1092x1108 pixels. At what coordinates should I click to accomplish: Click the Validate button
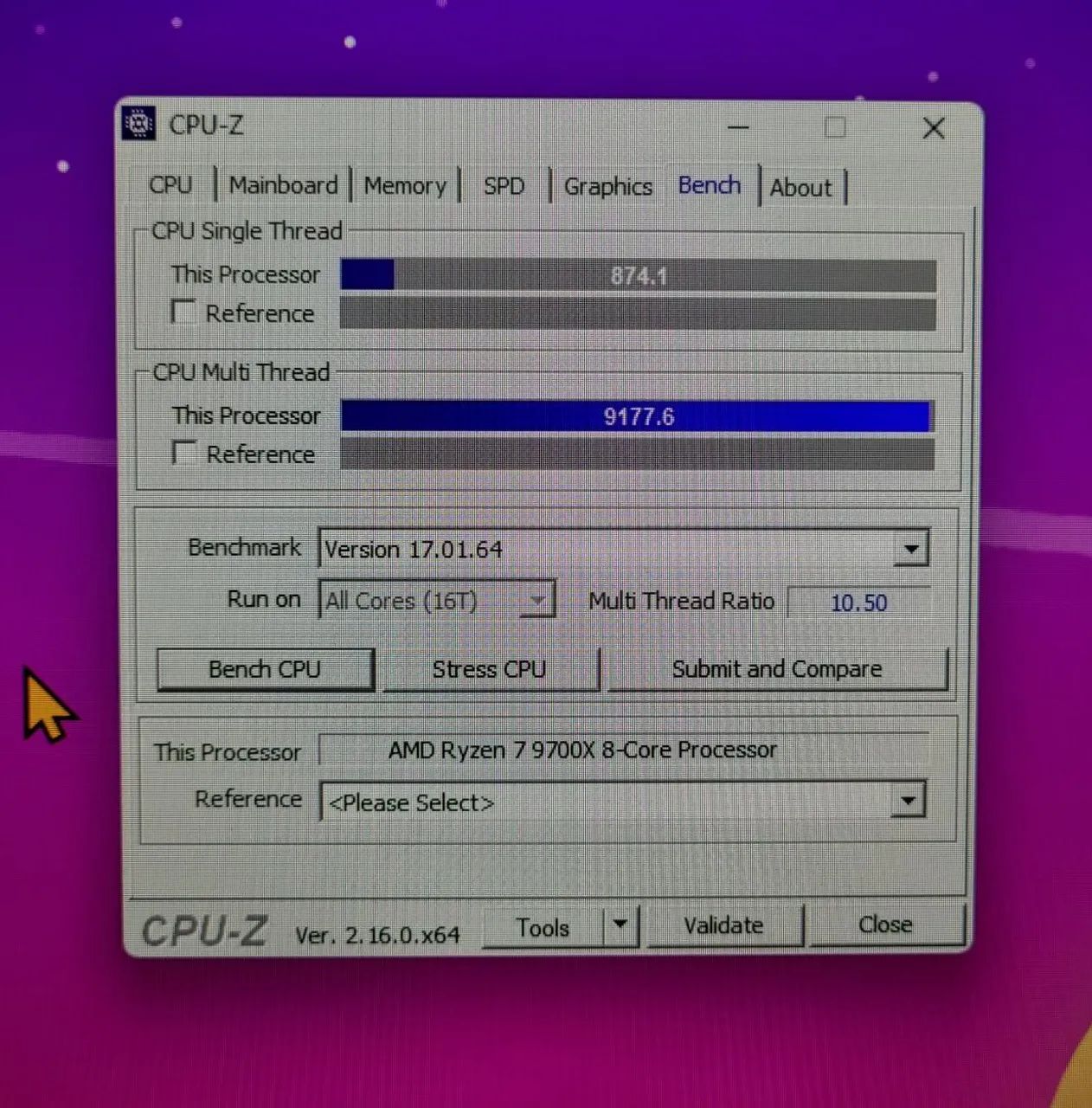pyautogui.click(x=724, y=926)
